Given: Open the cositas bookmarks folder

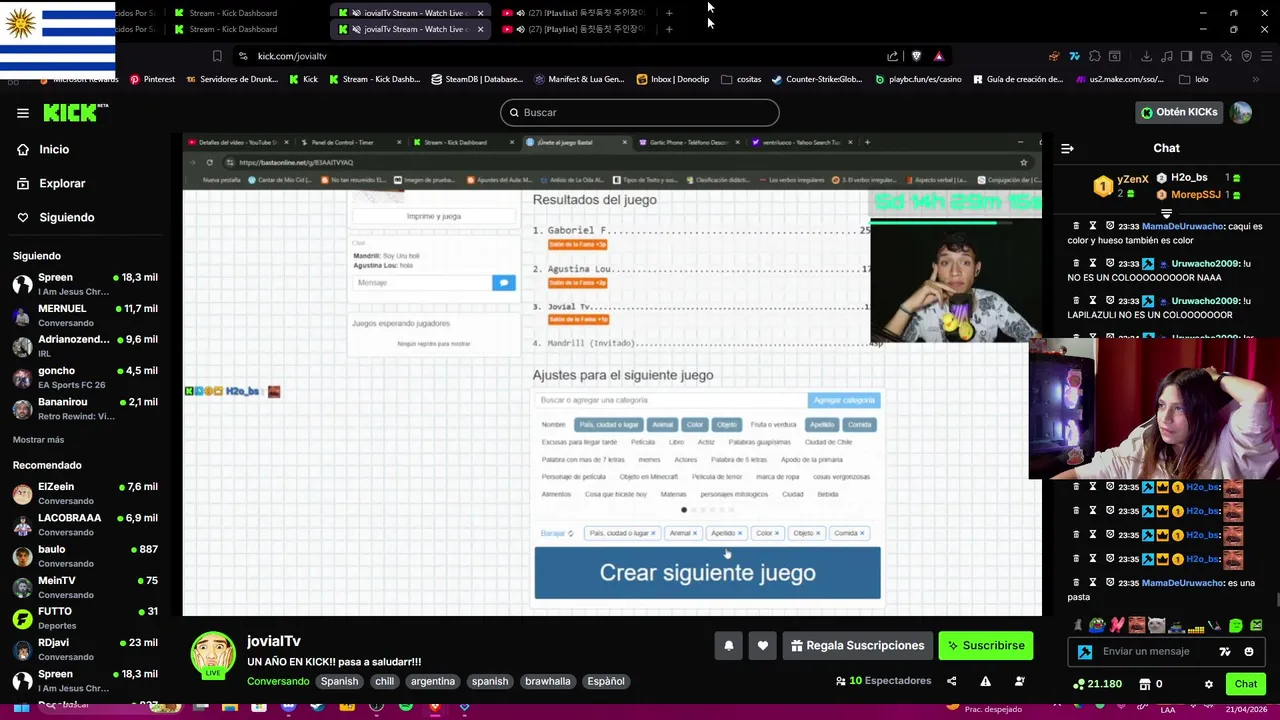Looking at the screenshot, I should (741, 79).
